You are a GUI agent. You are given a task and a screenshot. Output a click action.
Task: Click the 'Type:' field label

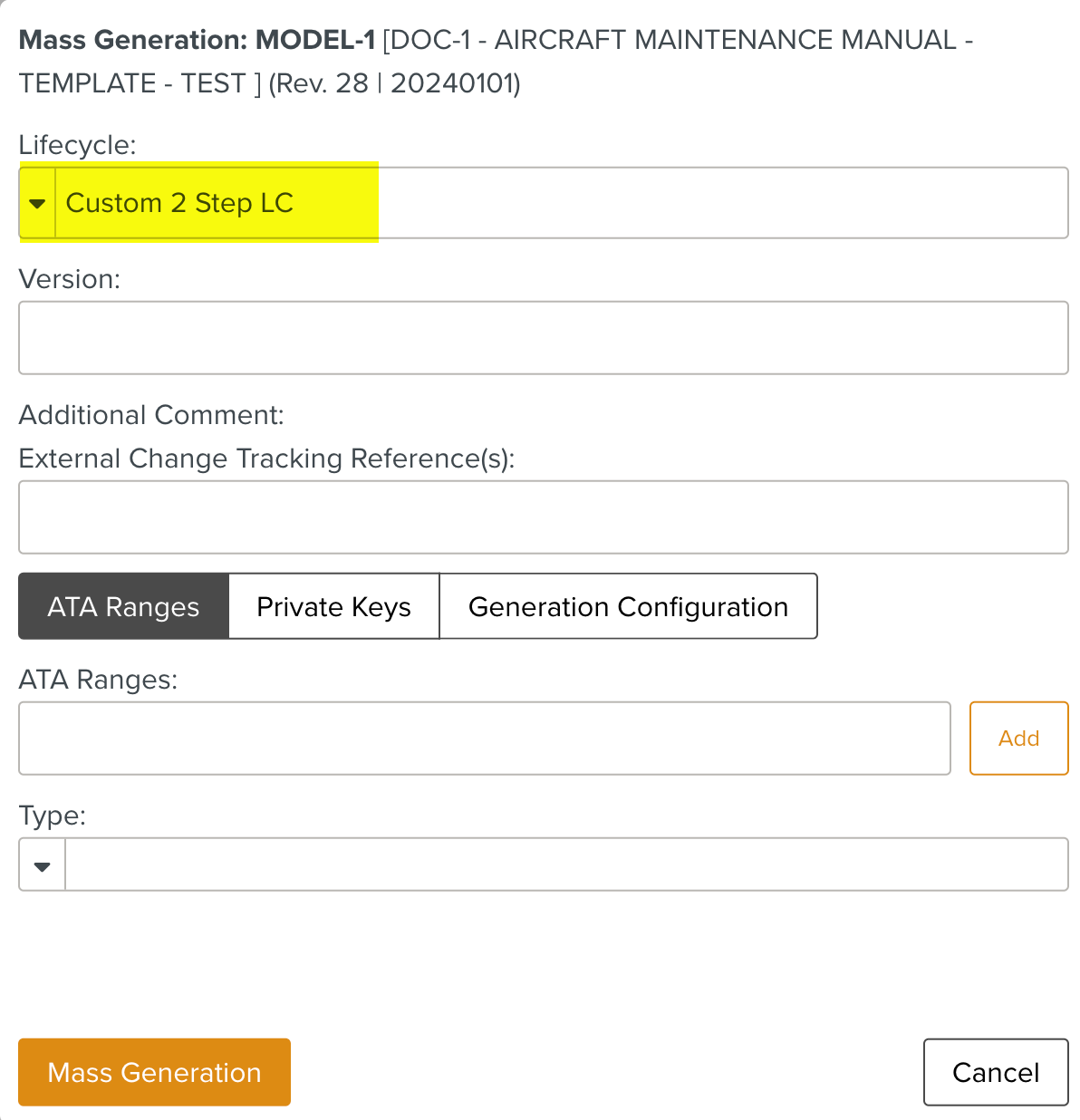[x=52, y=816]
